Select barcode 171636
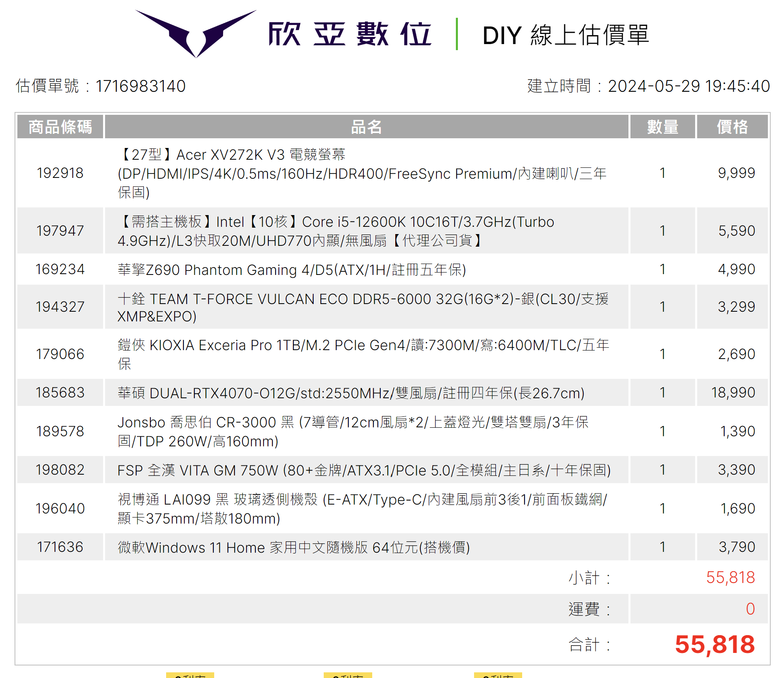Viewport: 780px width, 678px height. click(60, 547)
